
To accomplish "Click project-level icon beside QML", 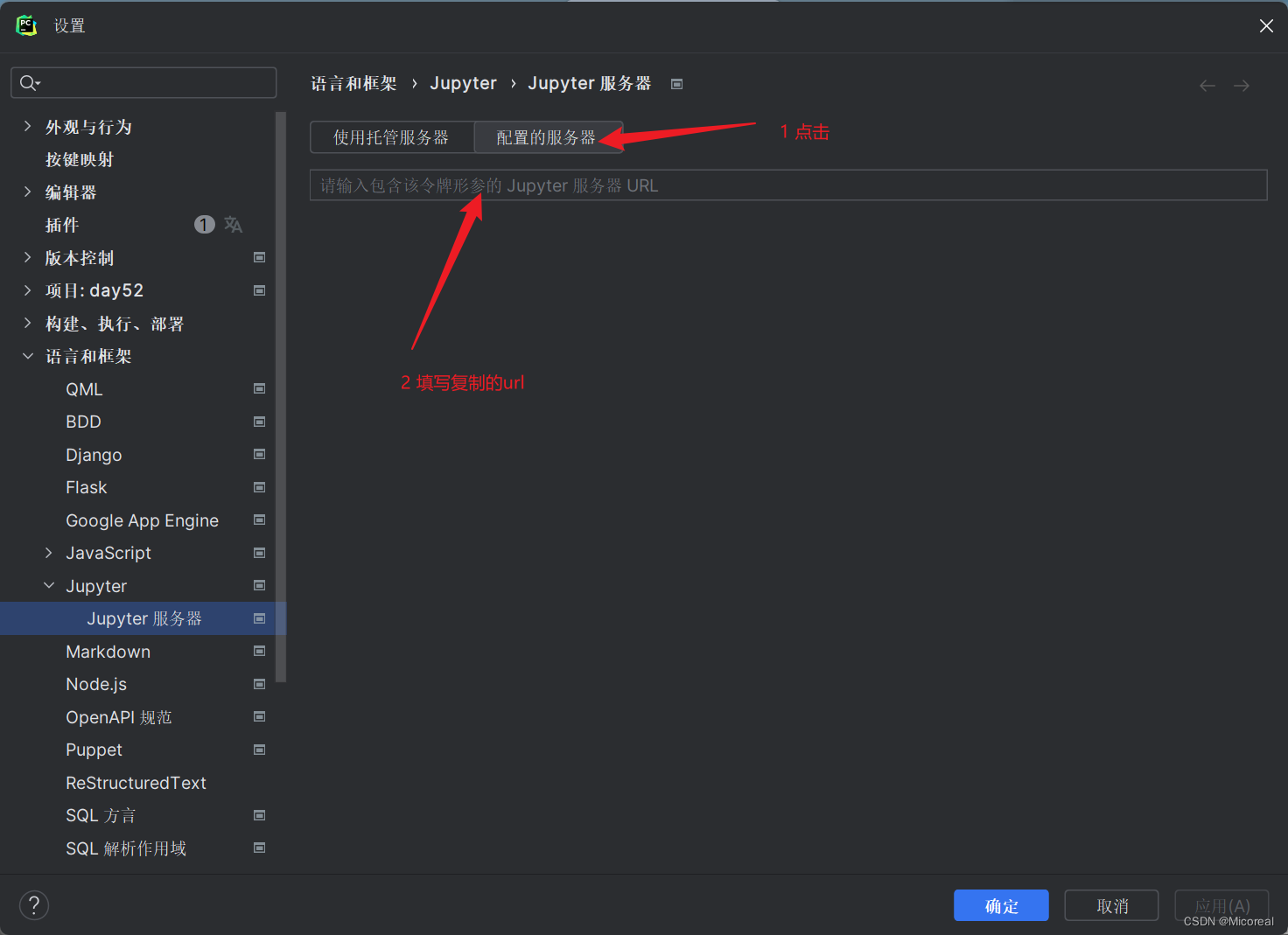I will coord(259,388).
